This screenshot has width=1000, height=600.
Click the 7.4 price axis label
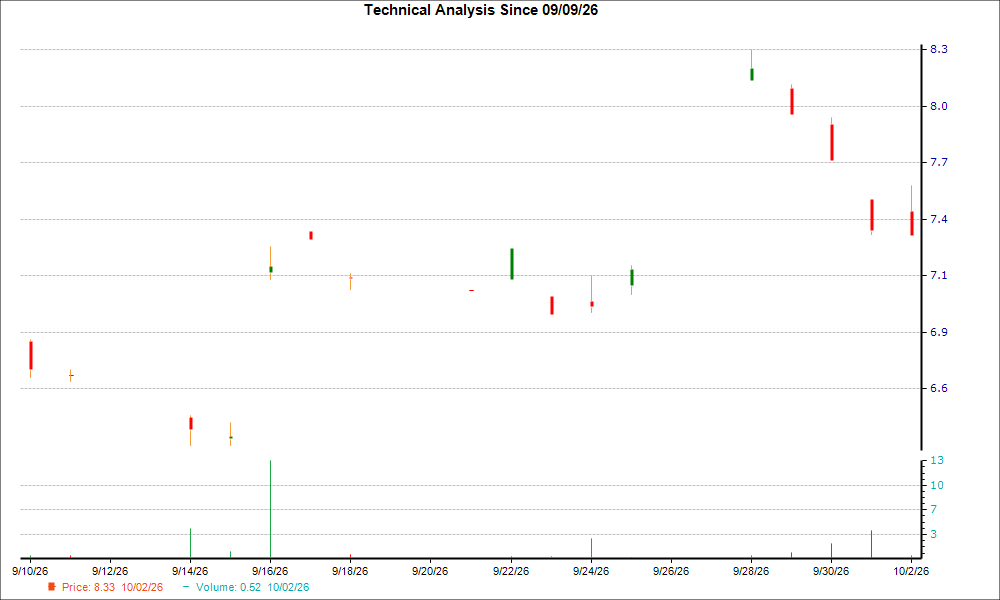click(938, 219)
